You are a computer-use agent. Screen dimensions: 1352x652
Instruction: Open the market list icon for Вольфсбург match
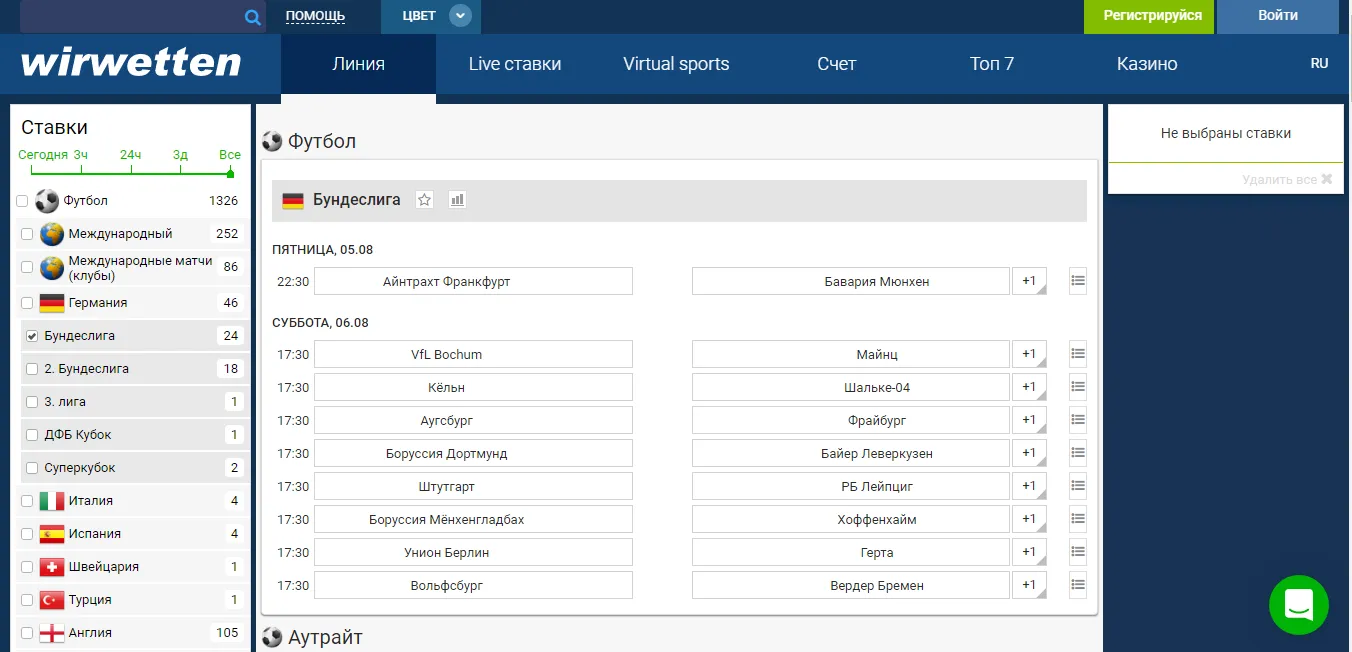(x=1078, y=585)
